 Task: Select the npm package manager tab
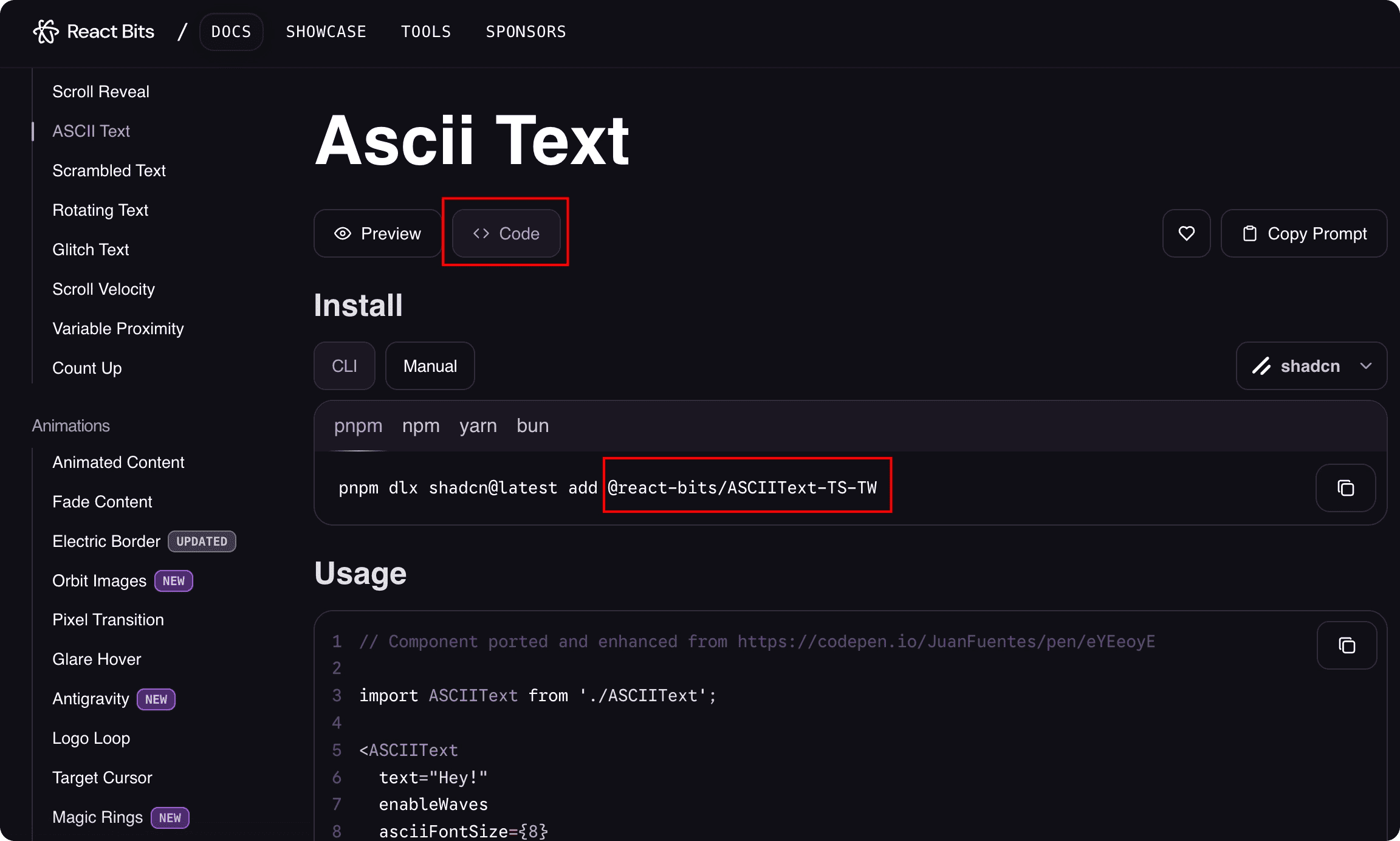click(421, 426)
